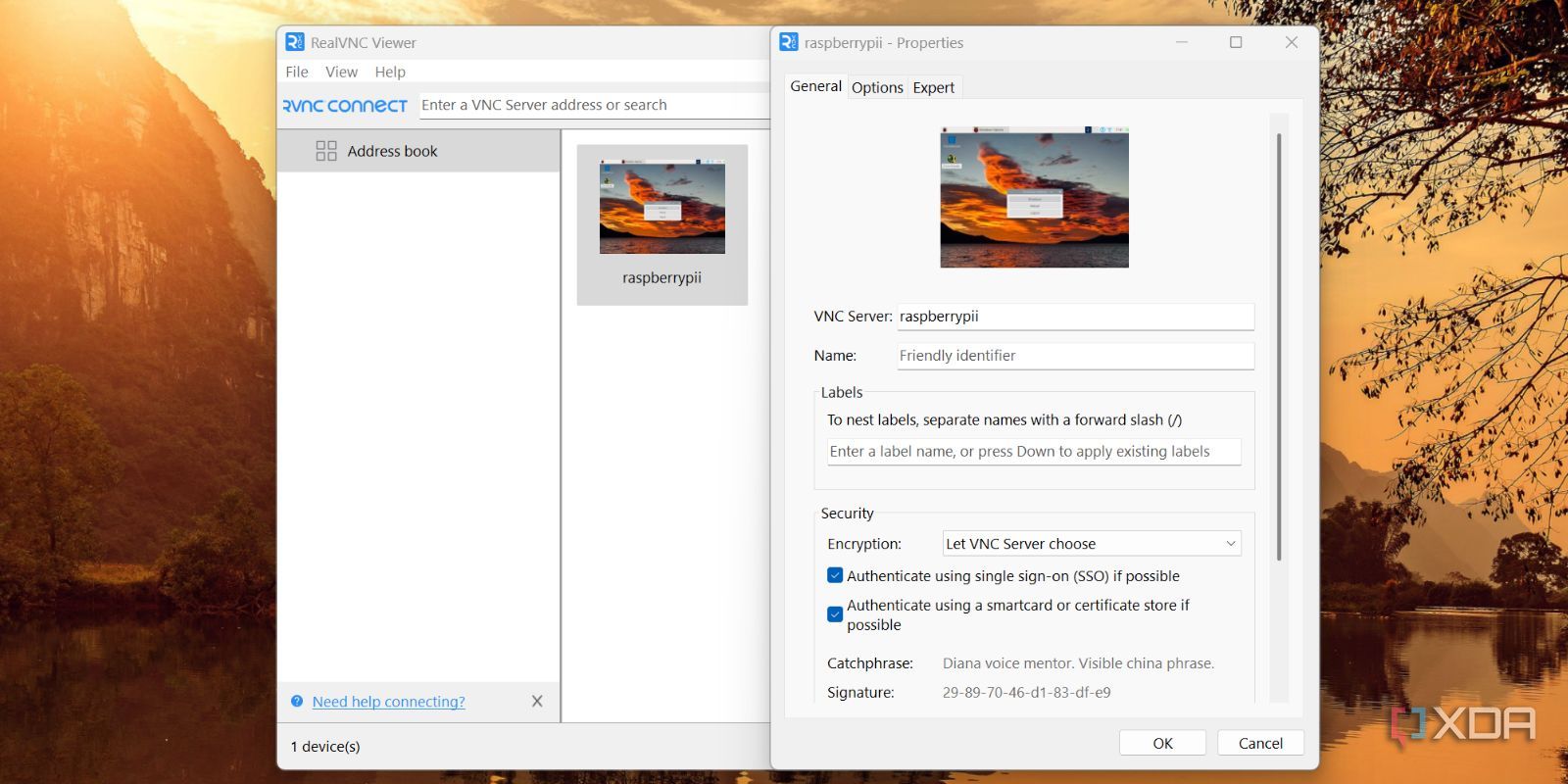The width and height of the screenshot is (1568, 784).
Task: Click the Properties vertical scrollbar
Action: pos(1279,348)
